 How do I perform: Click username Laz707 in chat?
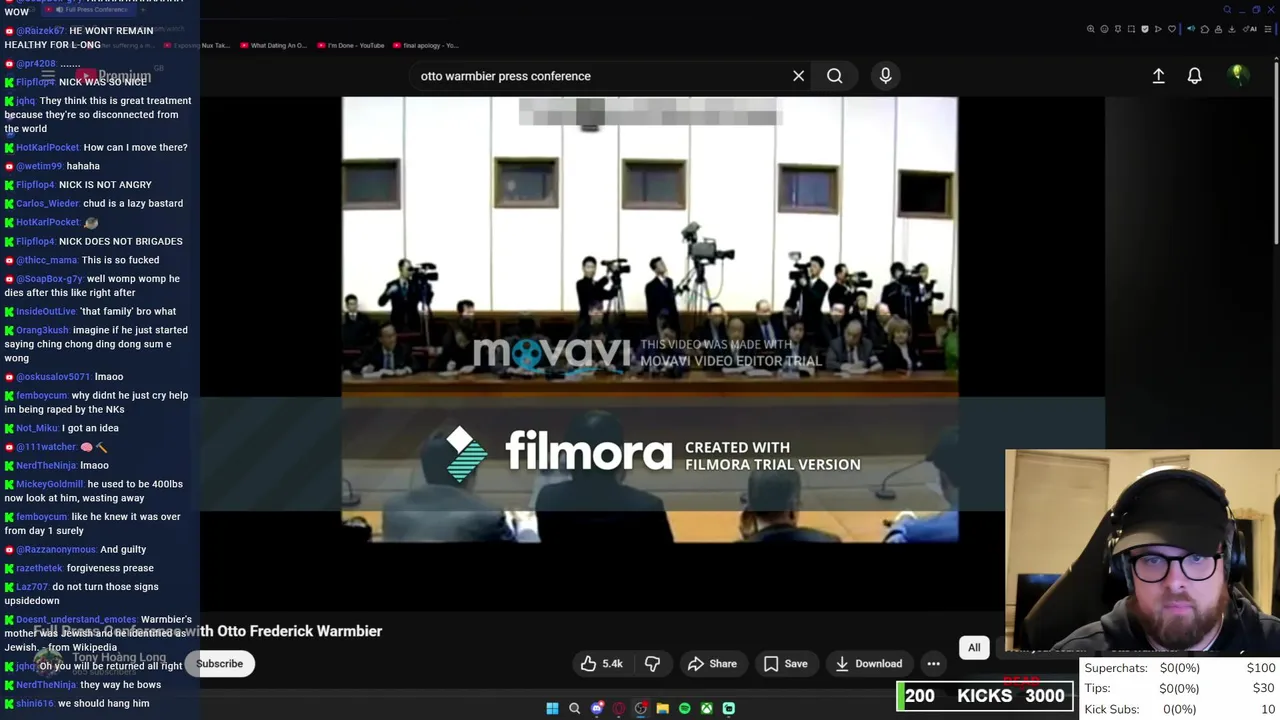(32, 587)
